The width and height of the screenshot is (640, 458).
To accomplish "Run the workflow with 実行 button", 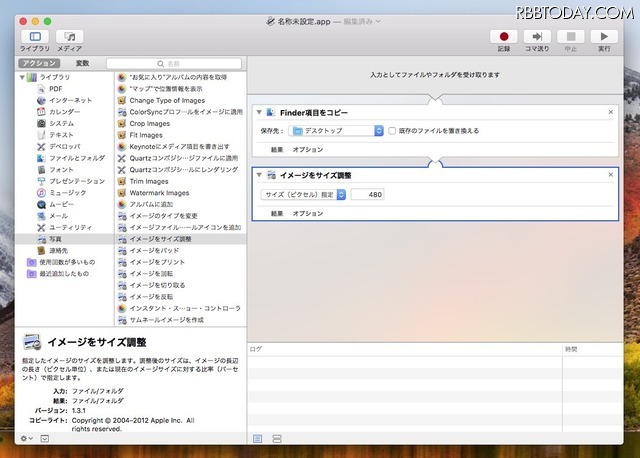I will pos(604,37).
